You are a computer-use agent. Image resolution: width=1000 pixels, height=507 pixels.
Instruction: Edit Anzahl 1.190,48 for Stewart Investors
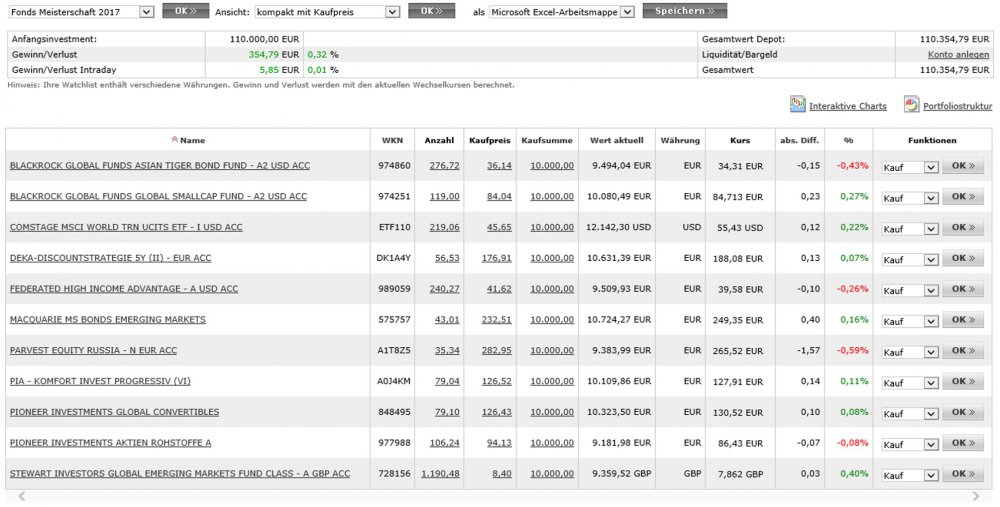(x=440, y=474)
